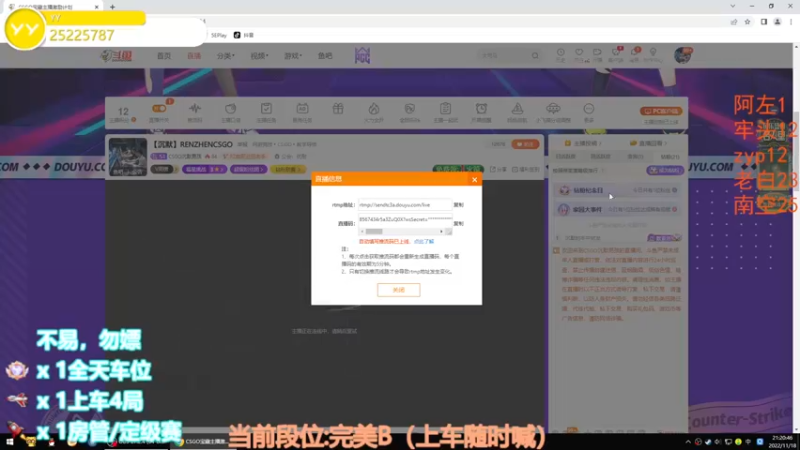Open the gift box icon in streamer toolbar
Image resolution: width=800 pixels, height=450 pixels.
[338, 109]
